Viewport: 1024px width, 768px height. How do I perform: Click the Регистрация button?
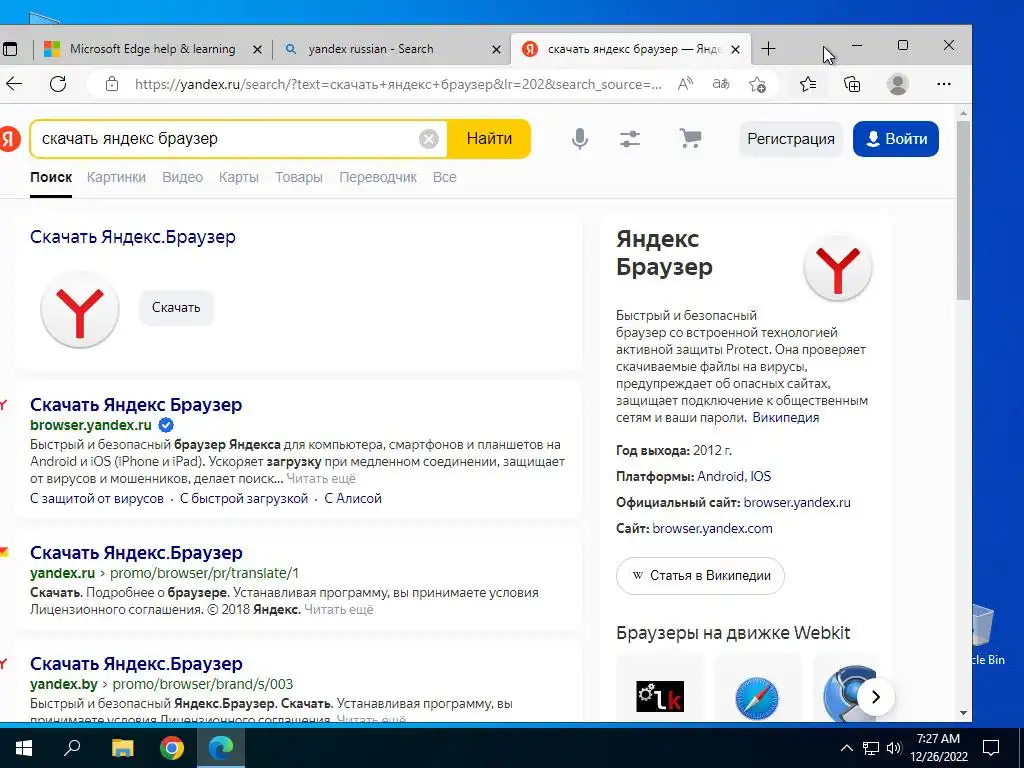(791, 138)
